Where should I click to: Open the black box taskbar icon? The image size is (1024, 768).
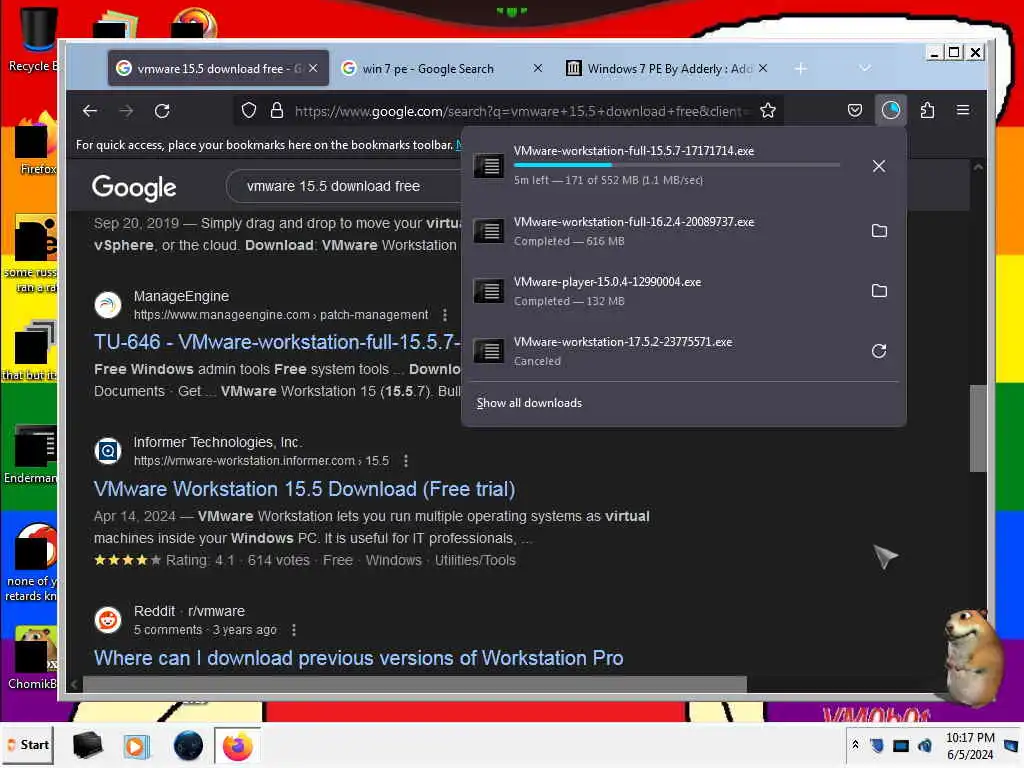pos(87,746)
